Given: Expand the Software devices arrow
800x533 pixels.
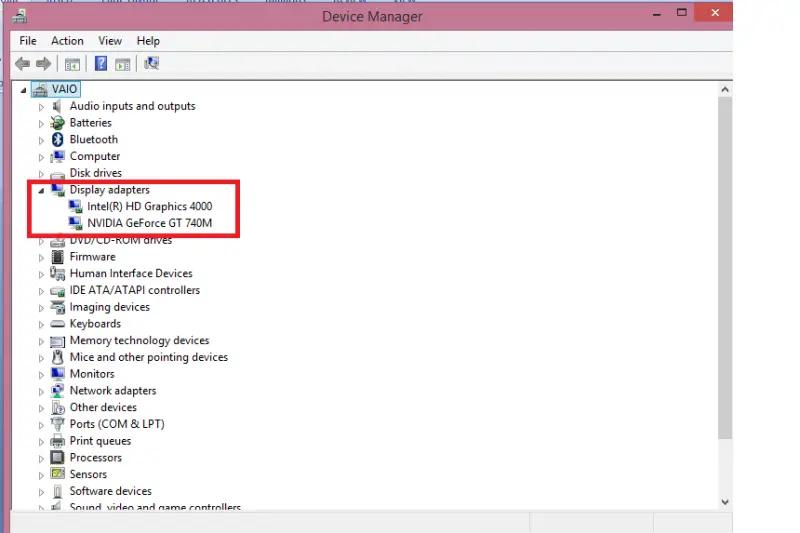Looking at the screenshot, I should (x=41, y=492).
